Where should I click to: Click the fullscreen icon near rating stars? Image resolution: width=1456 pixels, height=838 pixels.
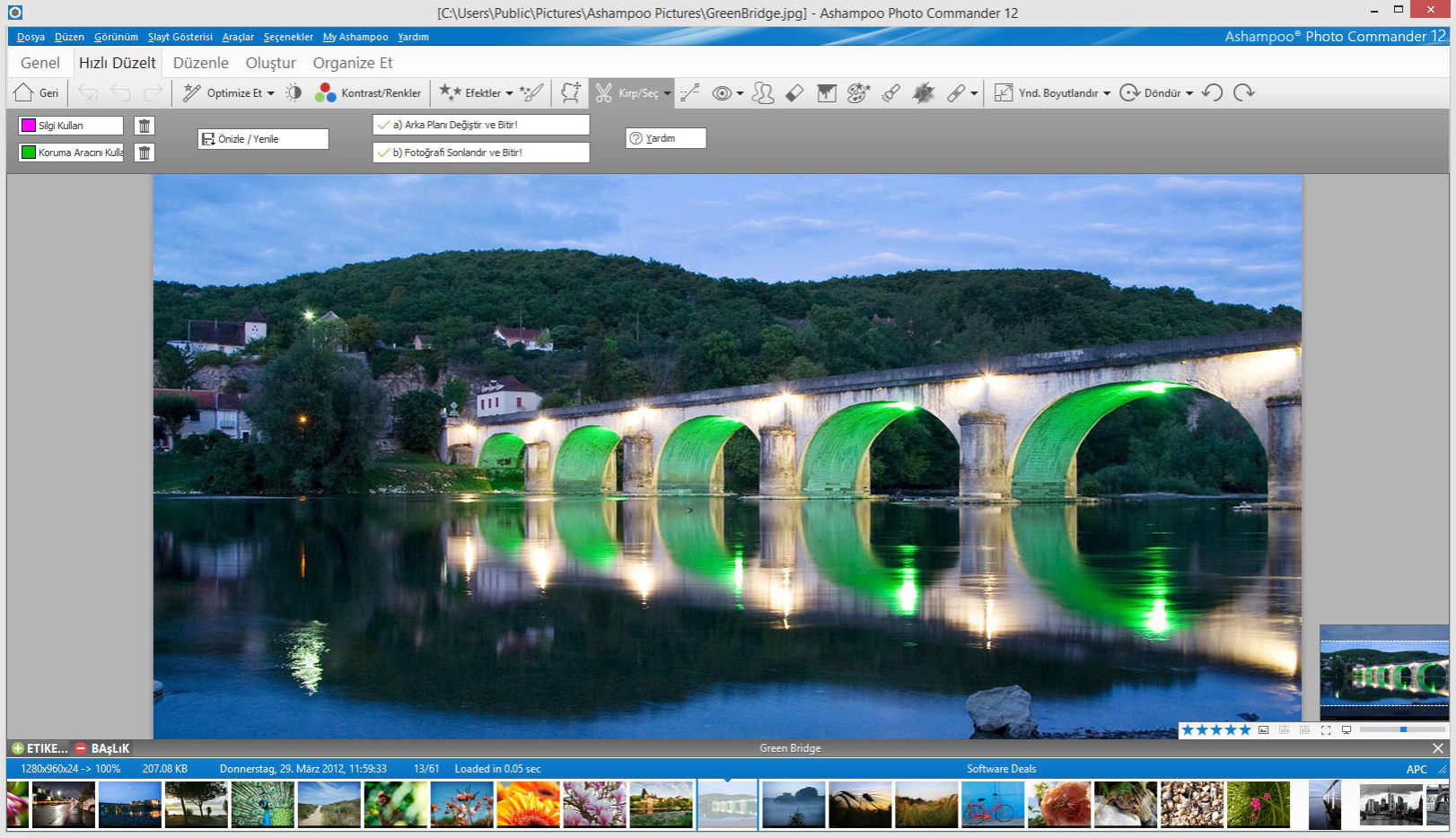[1325, 730]
